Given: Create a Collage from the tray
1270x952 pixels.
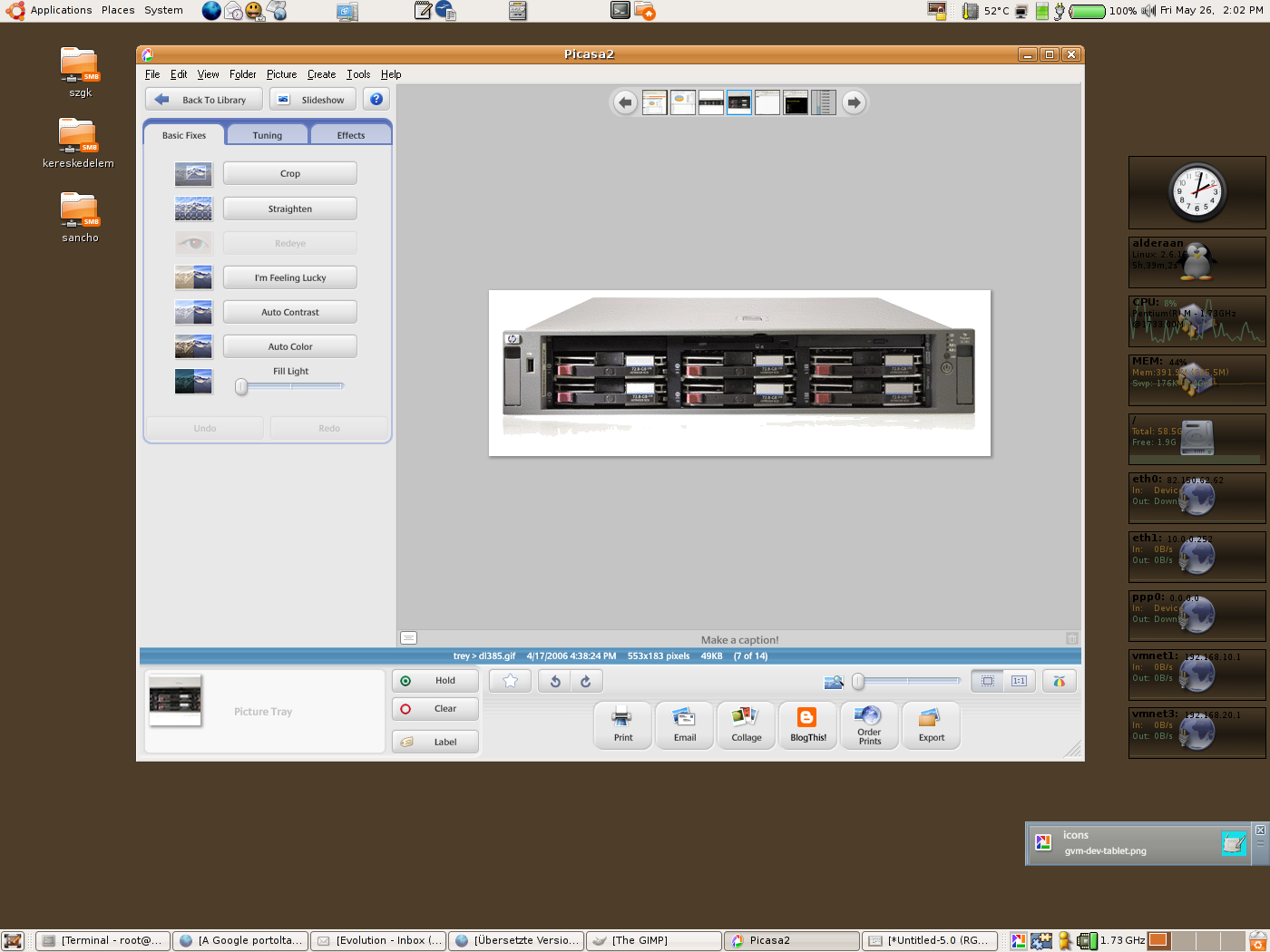Looking at the screenshot, I should point(747,725).
